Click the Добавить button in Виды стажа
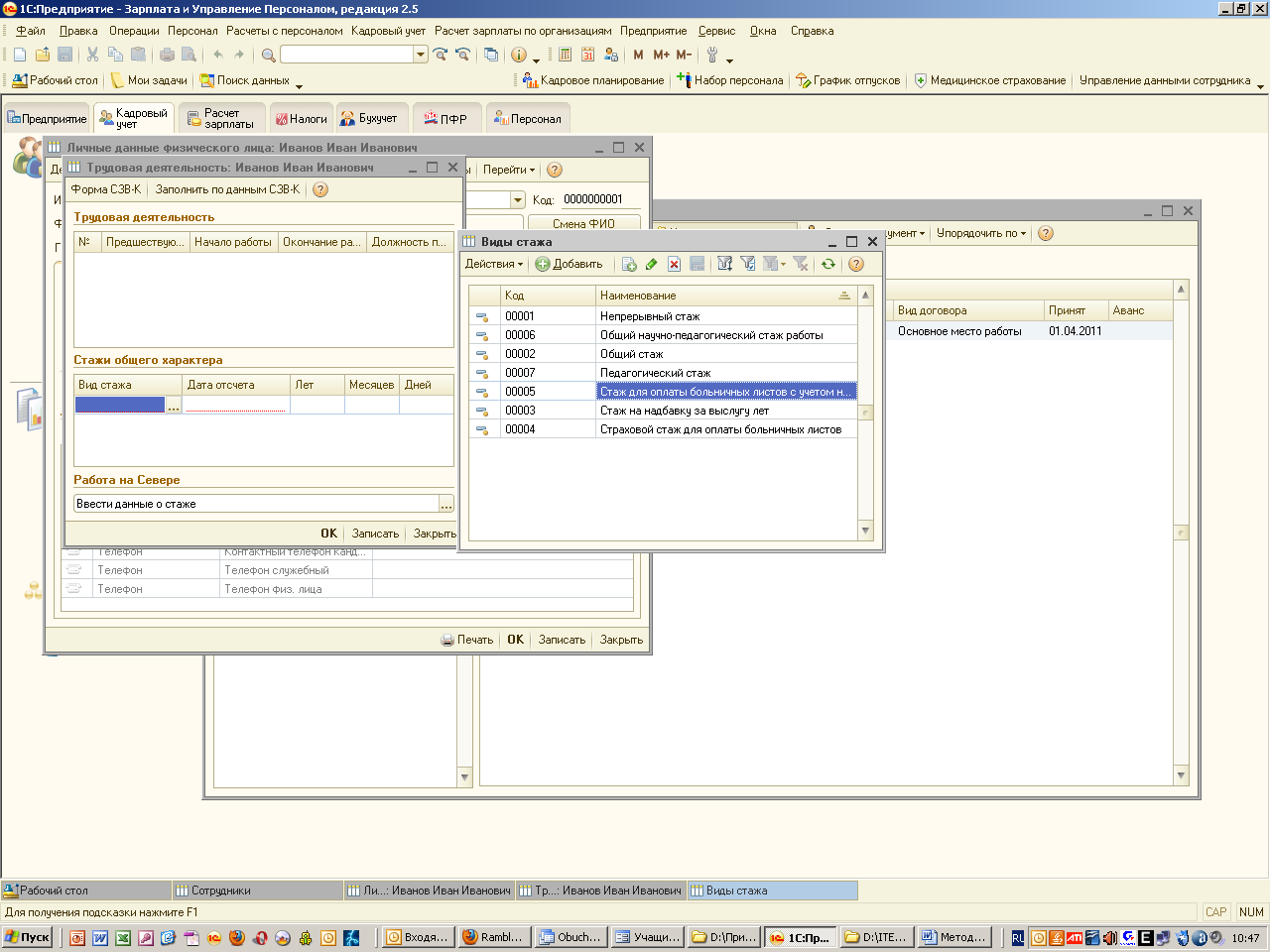The height and width of the screenshot is (952, 1270). [570, 264]
